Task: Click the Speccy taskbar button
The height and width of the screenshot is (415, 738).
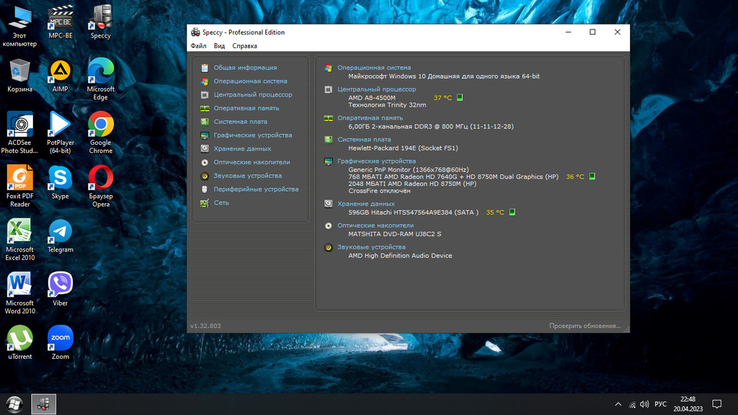Action: pyautogui.click(x=44, y=404)
